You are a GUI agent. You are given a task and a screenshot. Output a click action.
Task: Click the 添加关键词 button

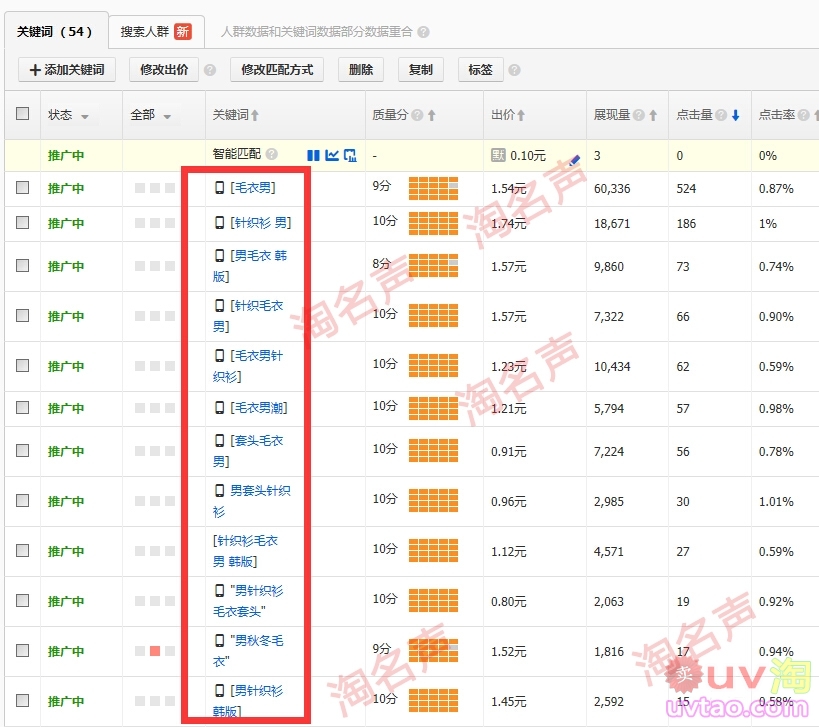click(67, 70)
